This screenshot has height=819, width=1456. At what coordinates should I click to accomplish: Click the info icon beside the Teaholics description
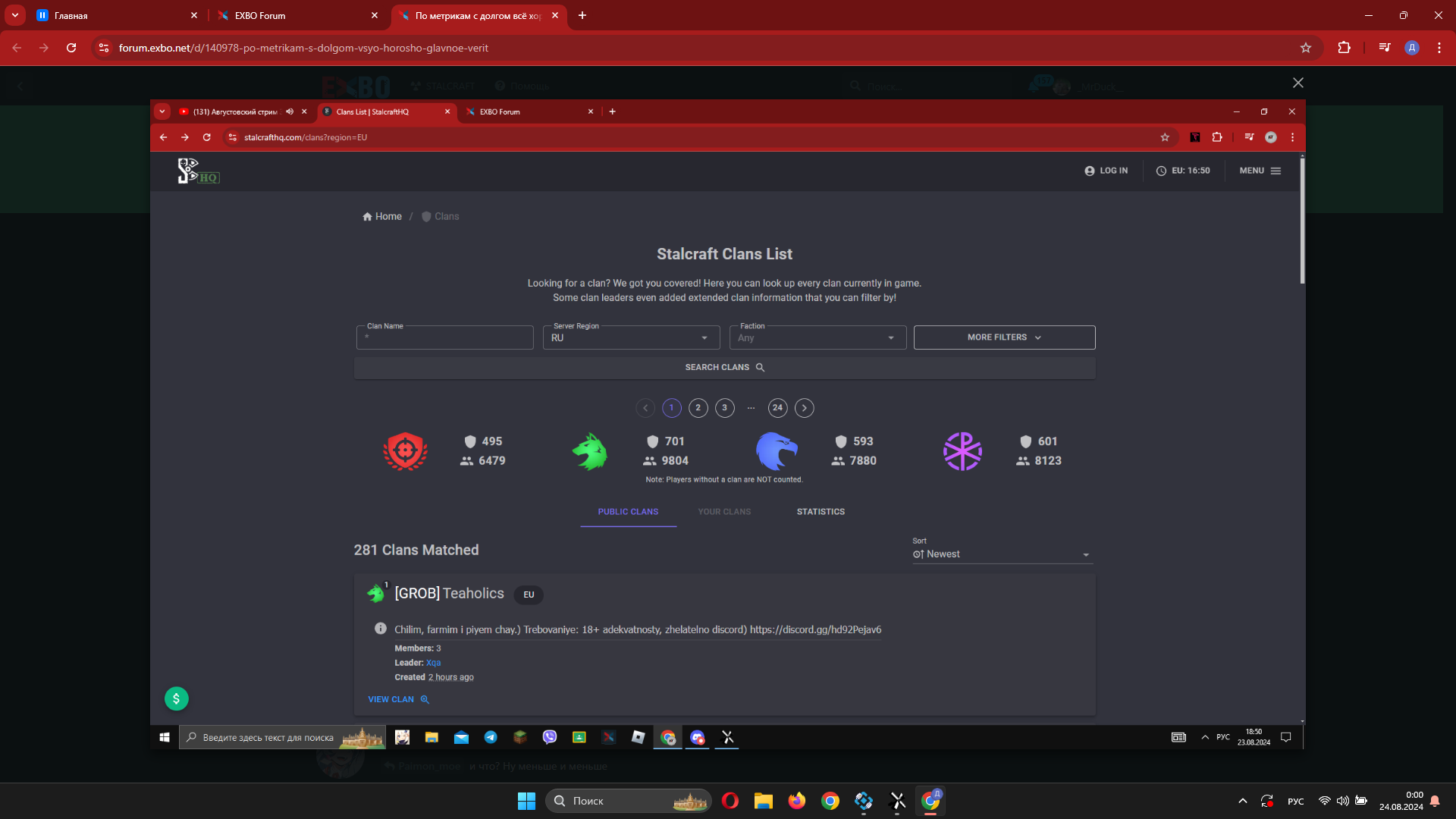(381, 629)
